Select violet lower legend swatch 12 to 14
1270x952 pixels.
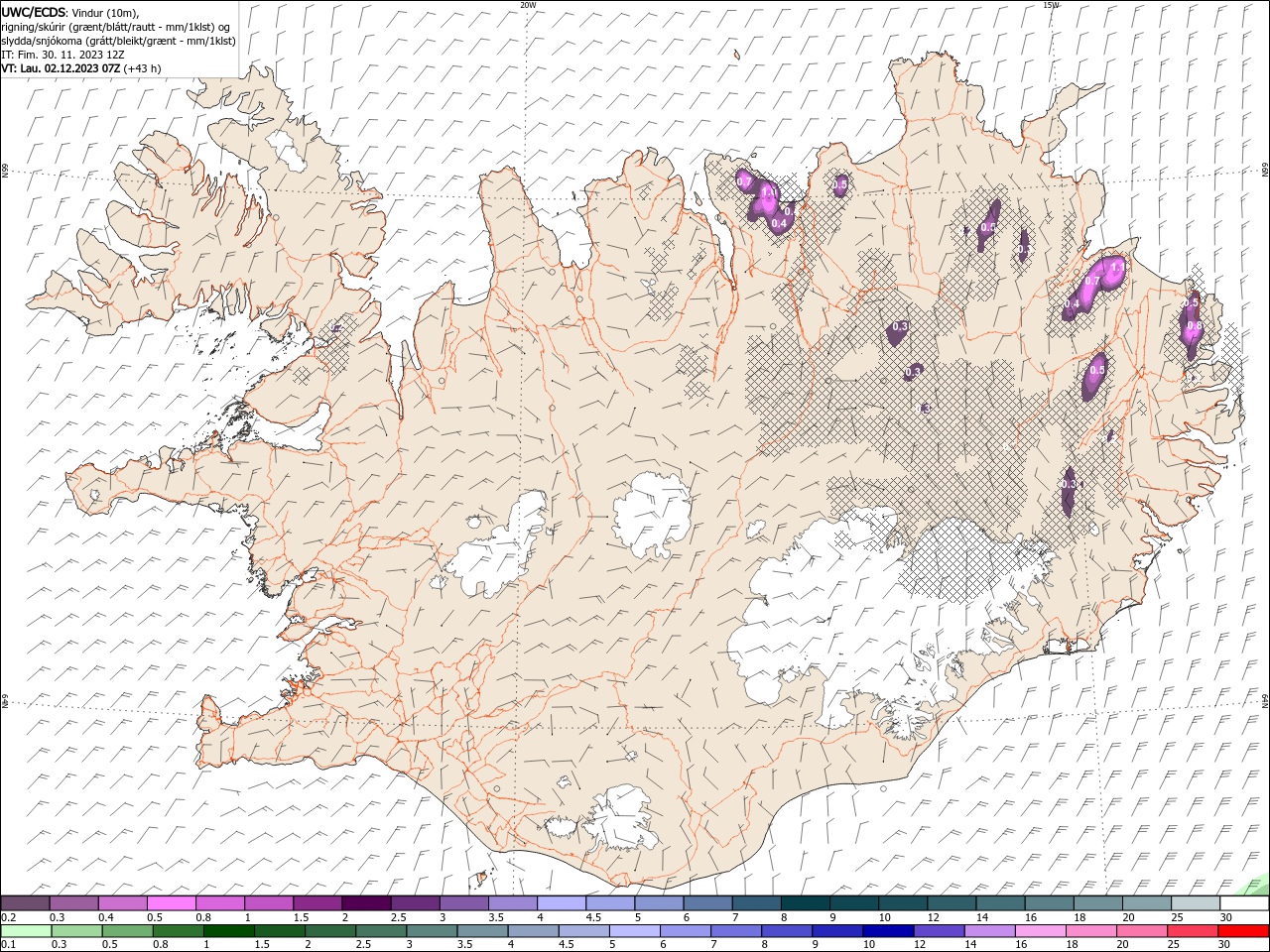pos(939,931)
